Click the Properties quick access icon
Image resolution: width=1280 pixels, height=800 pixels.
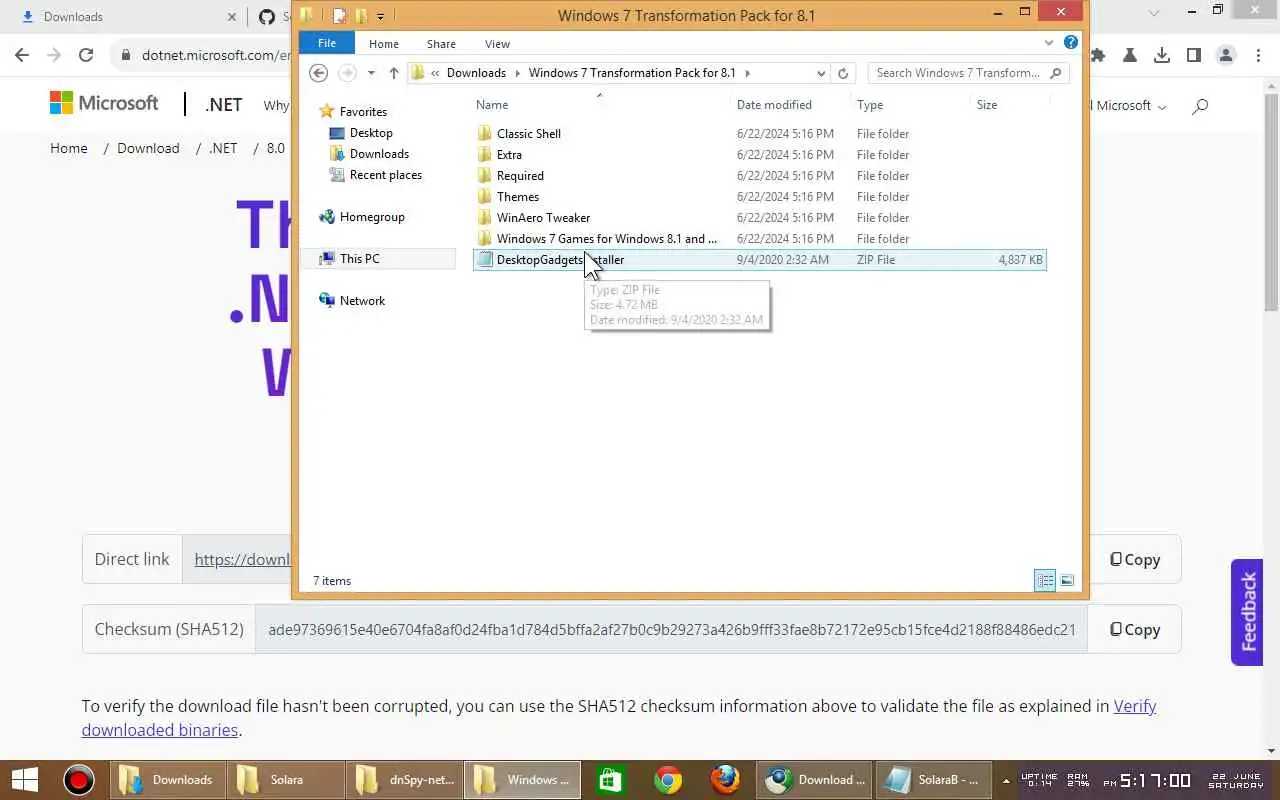pyautogui.click(x=340, y=15)
